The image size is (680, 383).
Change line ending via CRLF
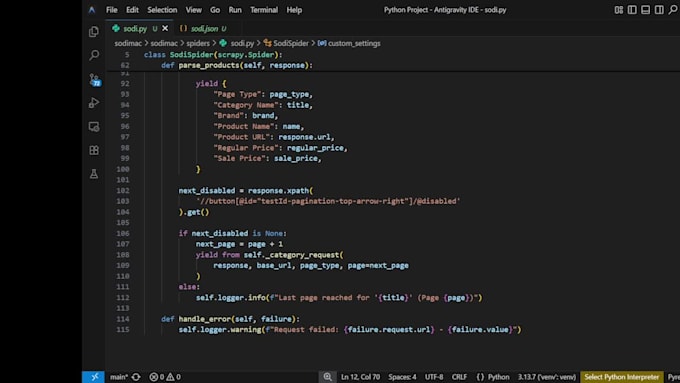point(459,377)
